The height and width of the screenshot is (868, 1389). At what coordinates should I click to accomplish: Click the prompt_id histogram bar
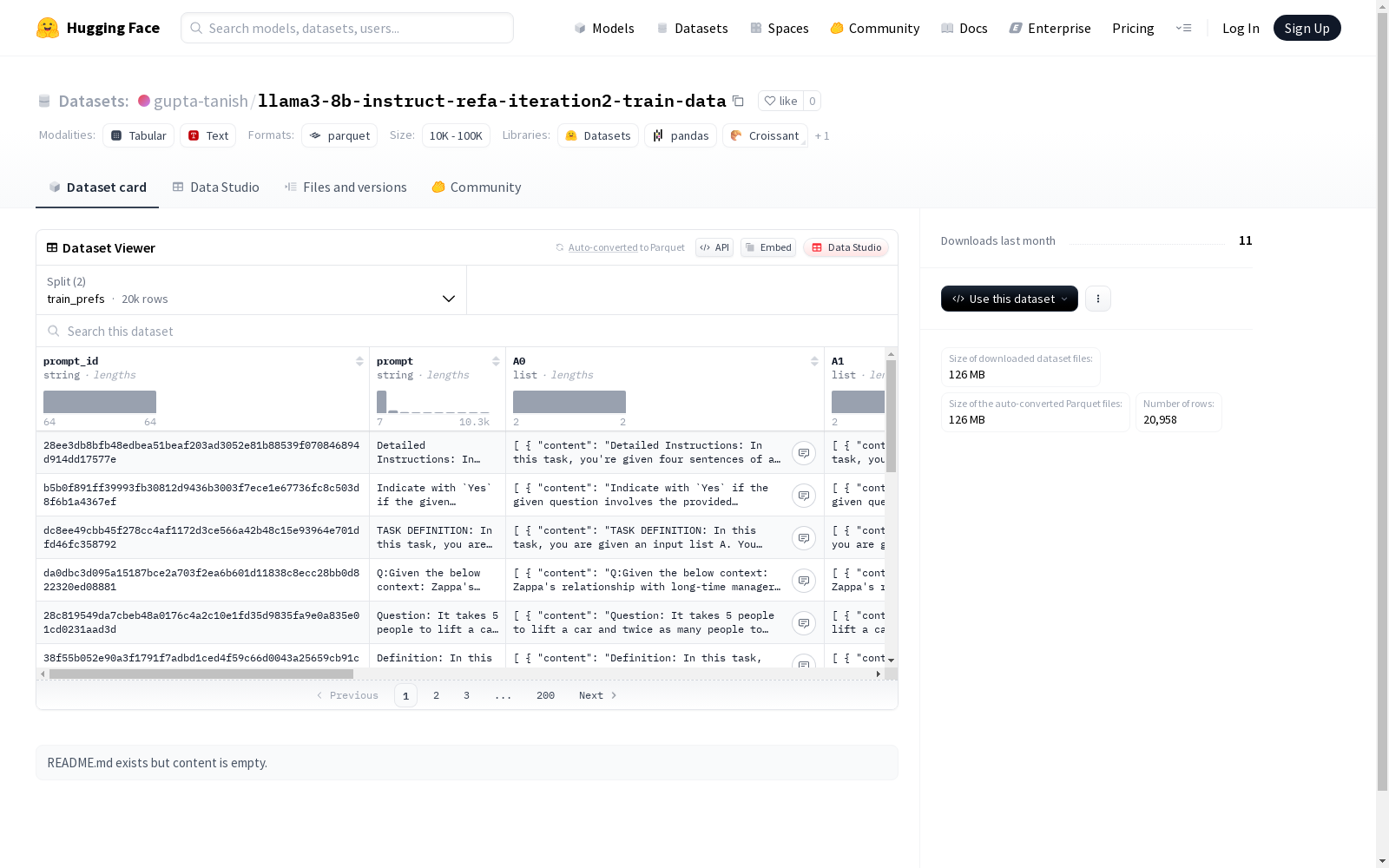[x=100, y=402]
